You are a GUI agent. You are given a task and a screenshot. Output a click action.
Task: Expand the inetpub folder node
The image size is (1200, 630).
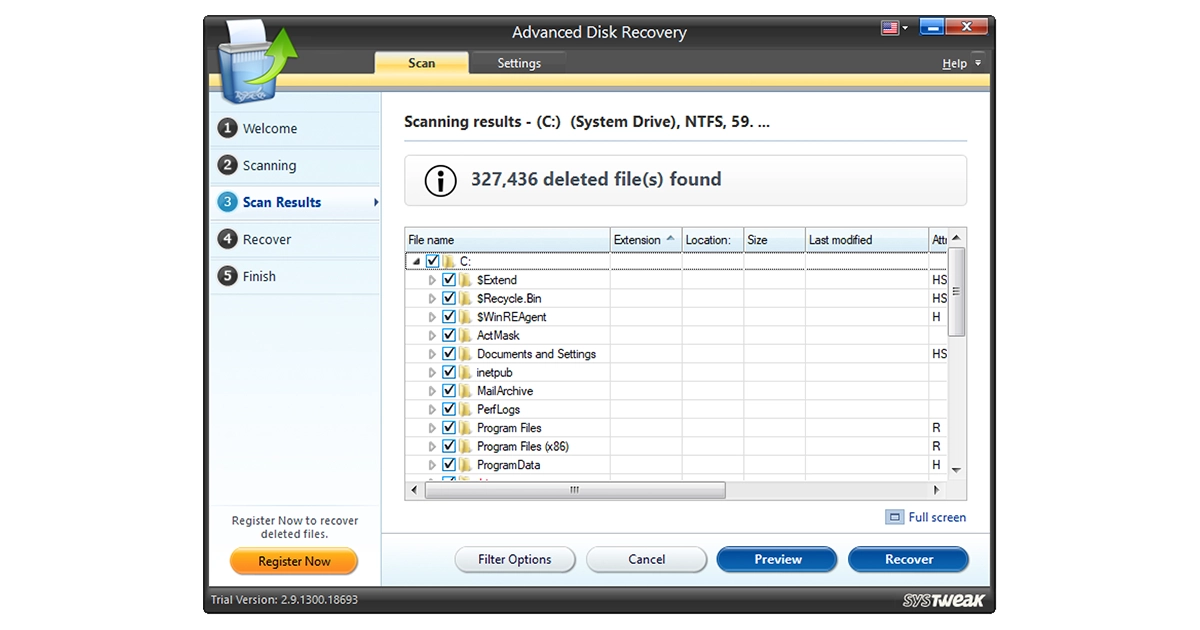tap(433, 372)
